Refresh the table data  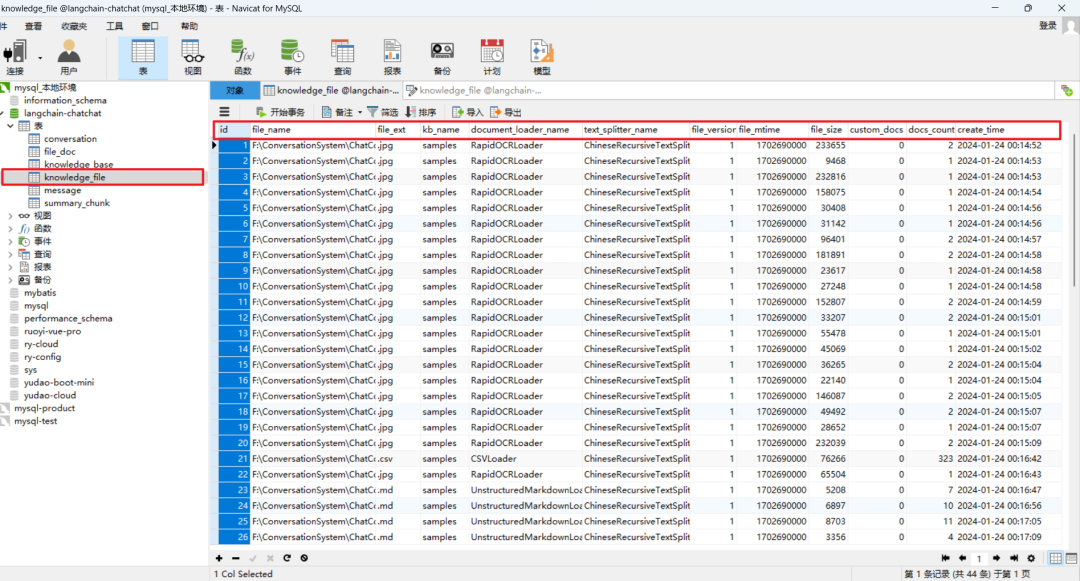pos(287,558)
